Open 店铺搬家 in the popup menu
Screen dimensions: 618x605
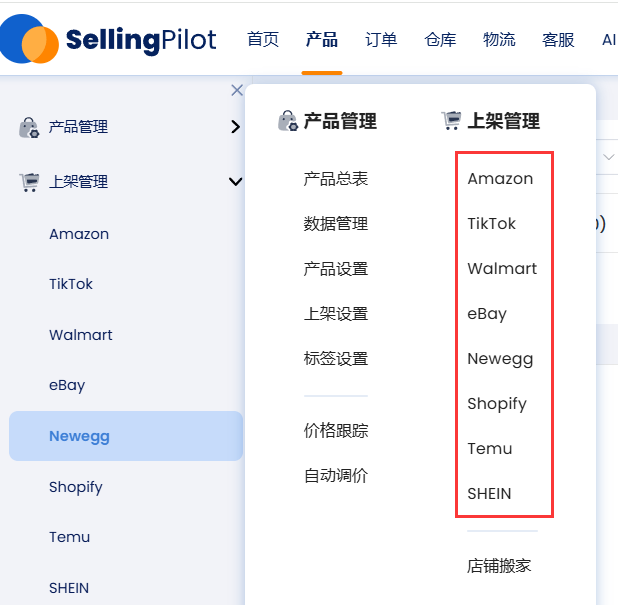(499, 566)
